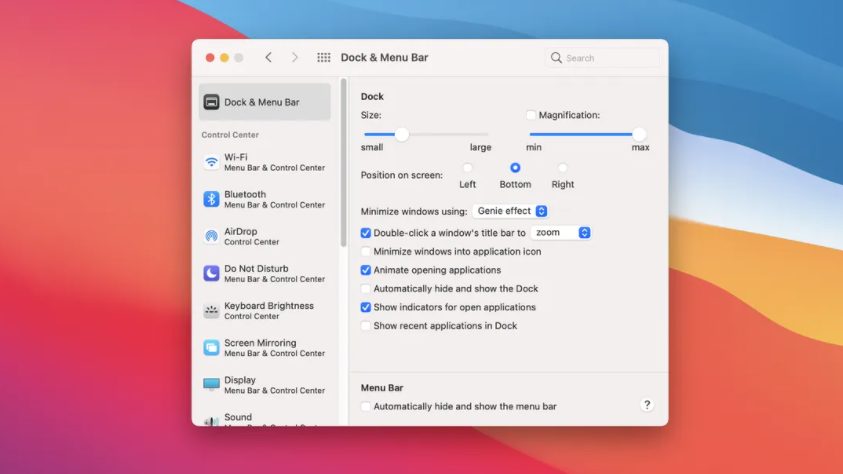Click the sidebar vertical scrollbar
This screenshot has height=474, width=843.
click(x=344, y=163)
